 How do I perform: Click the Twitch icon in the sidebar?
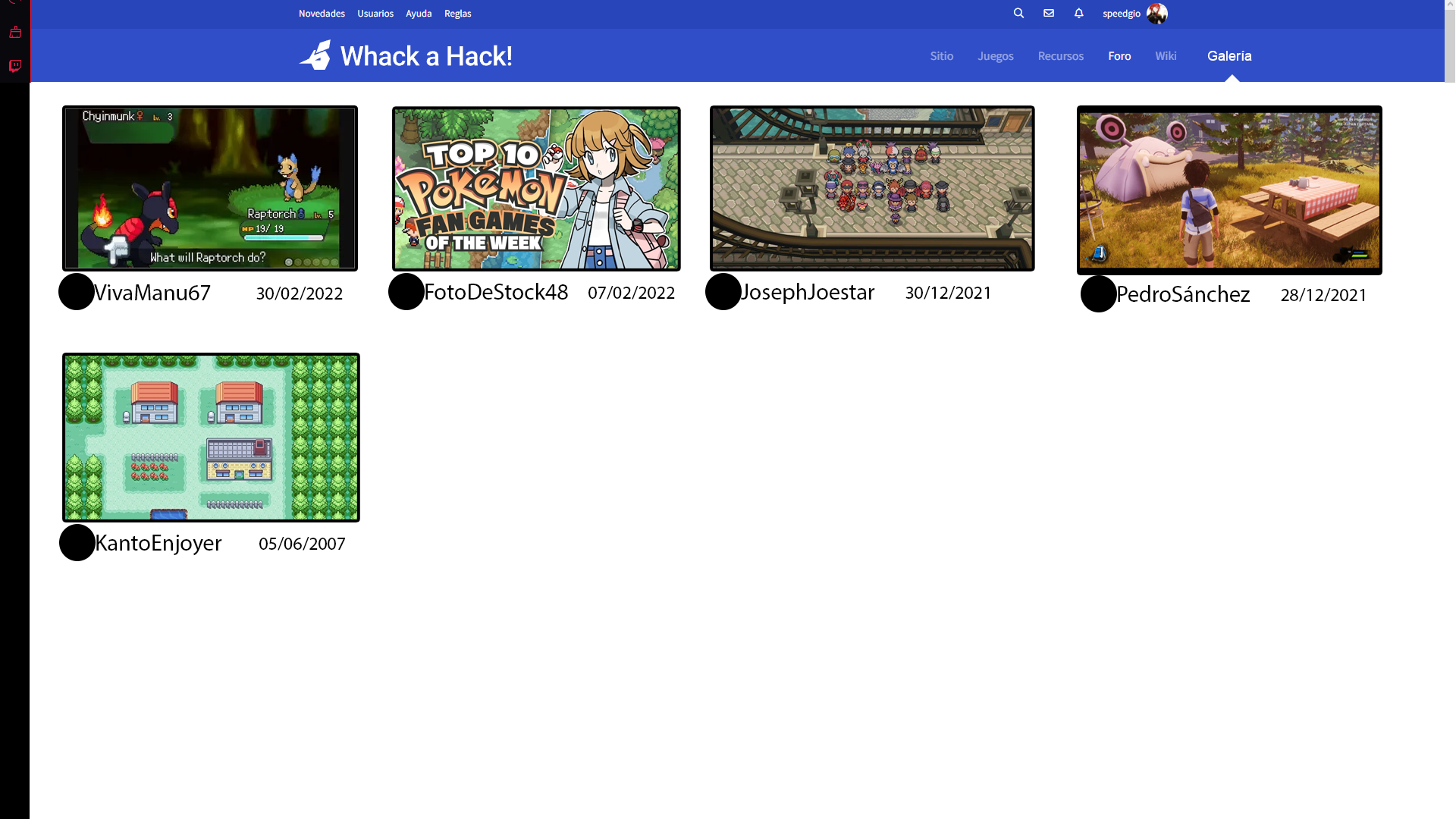pos(14,67)
